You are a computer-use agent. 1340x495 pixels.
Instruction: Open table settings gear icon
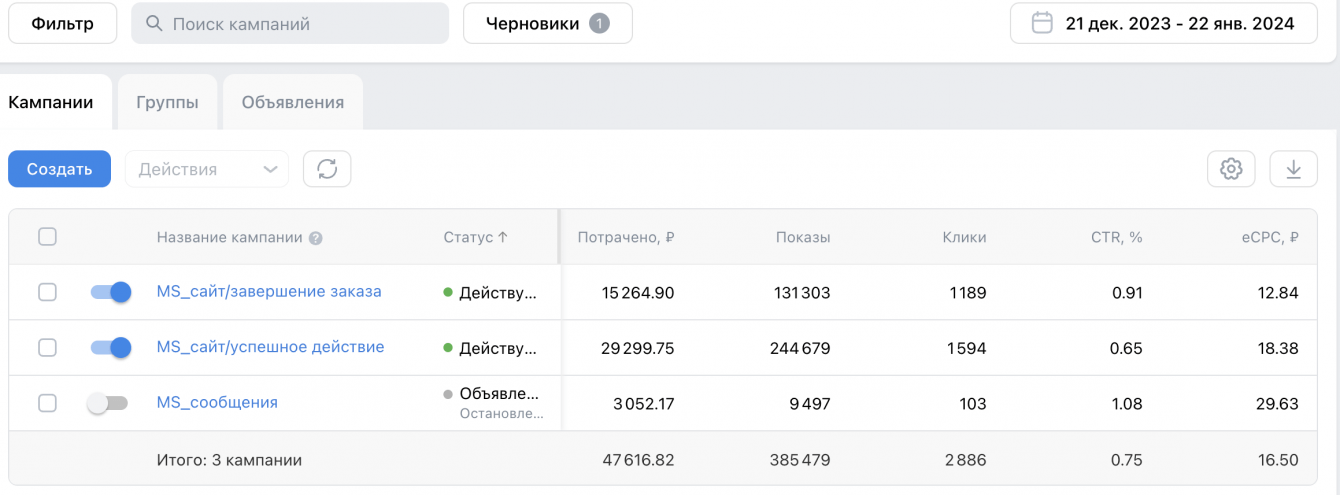point(1231,169)
